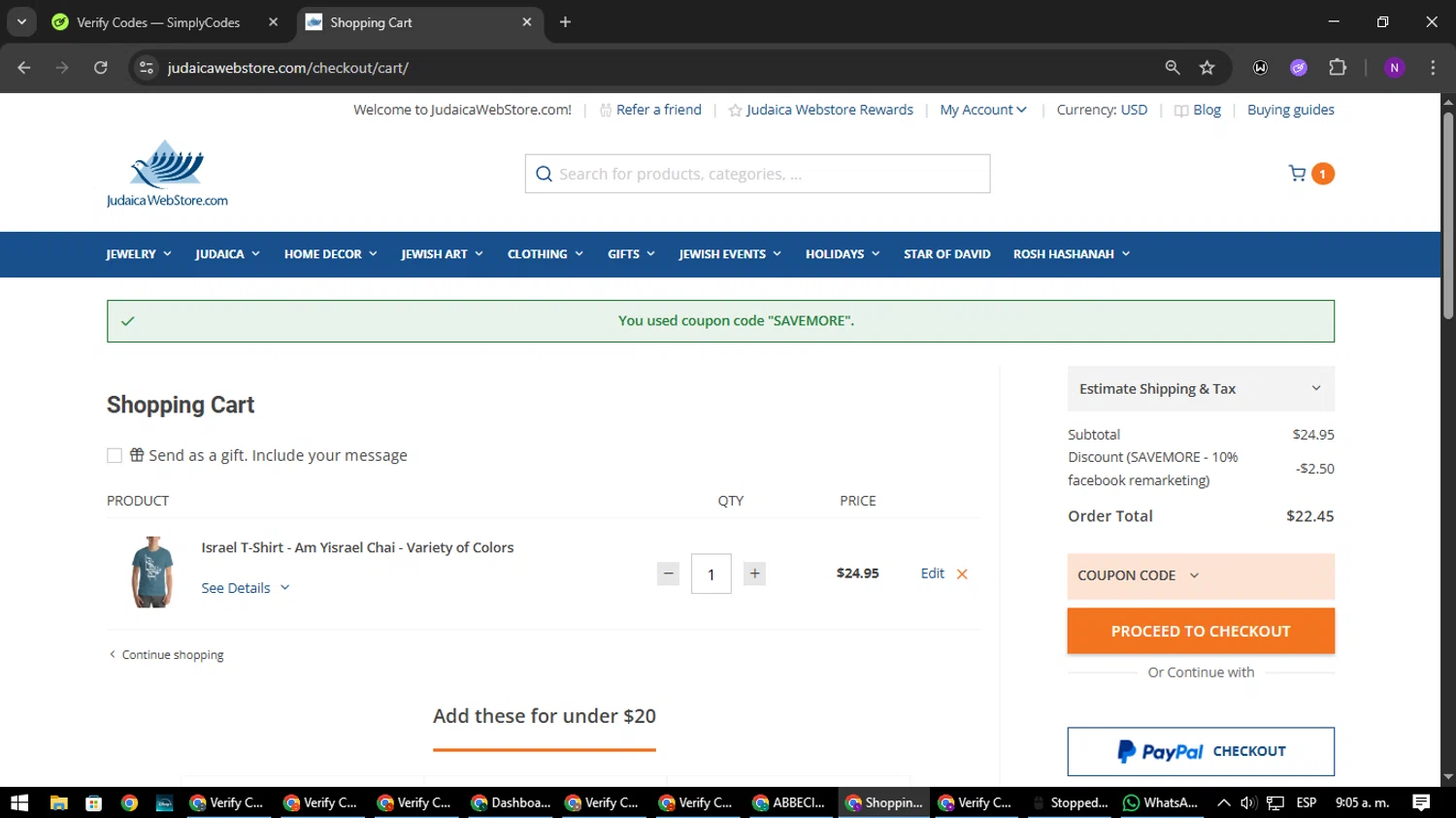Image resolution: width=1456 pixels, height=818 pixels.
Task: Open the HOLIDAYS menu
Action: click(842, 254)
